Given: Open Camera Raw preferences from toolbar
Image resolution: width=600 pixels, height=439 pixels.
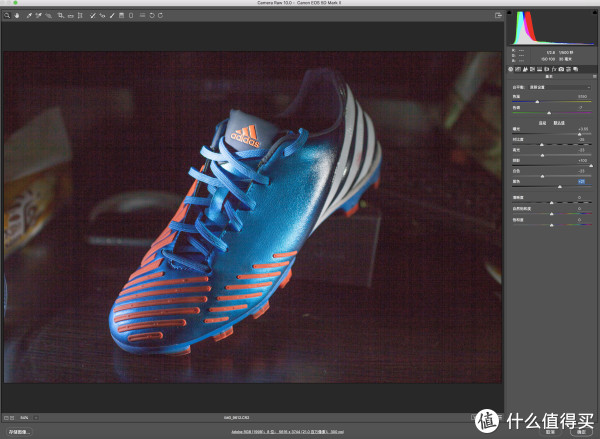Looking at the screenshot, I should pos(142,15).
